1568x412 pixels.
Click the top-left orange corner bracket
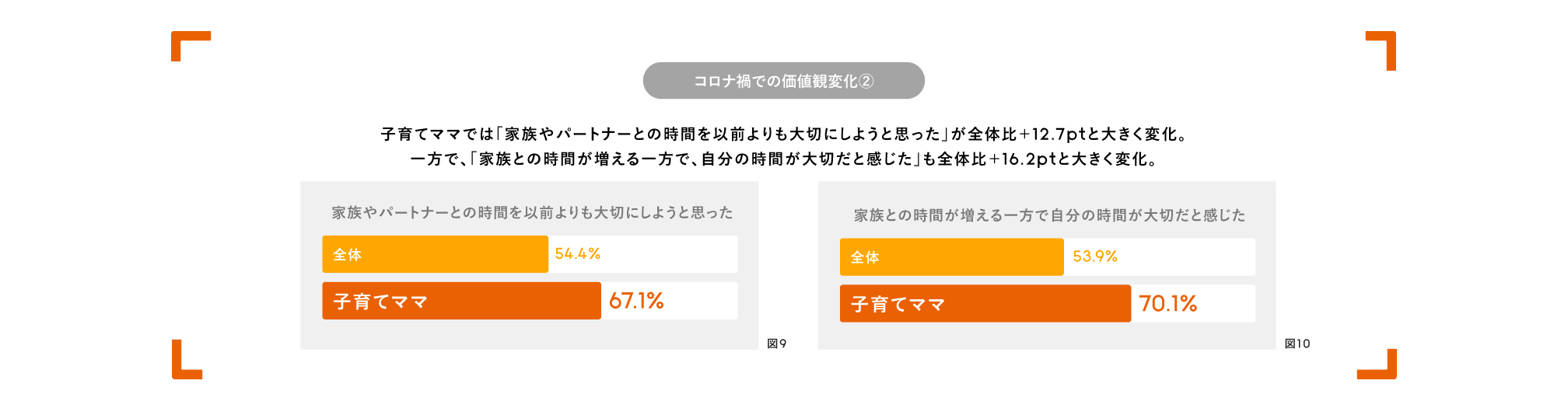(x=180, y=39)
